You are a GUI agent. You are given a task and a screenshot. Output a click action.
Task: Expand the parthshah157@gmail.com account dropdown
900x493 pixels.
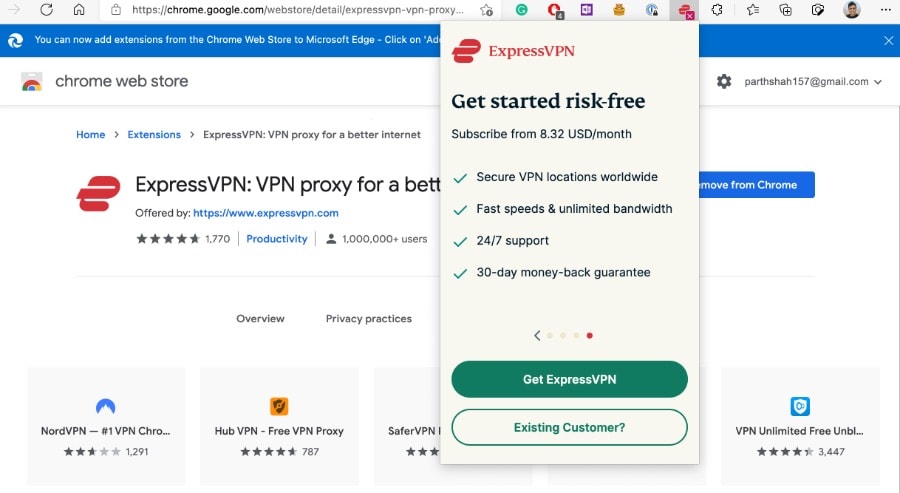(x=813, y=81)
